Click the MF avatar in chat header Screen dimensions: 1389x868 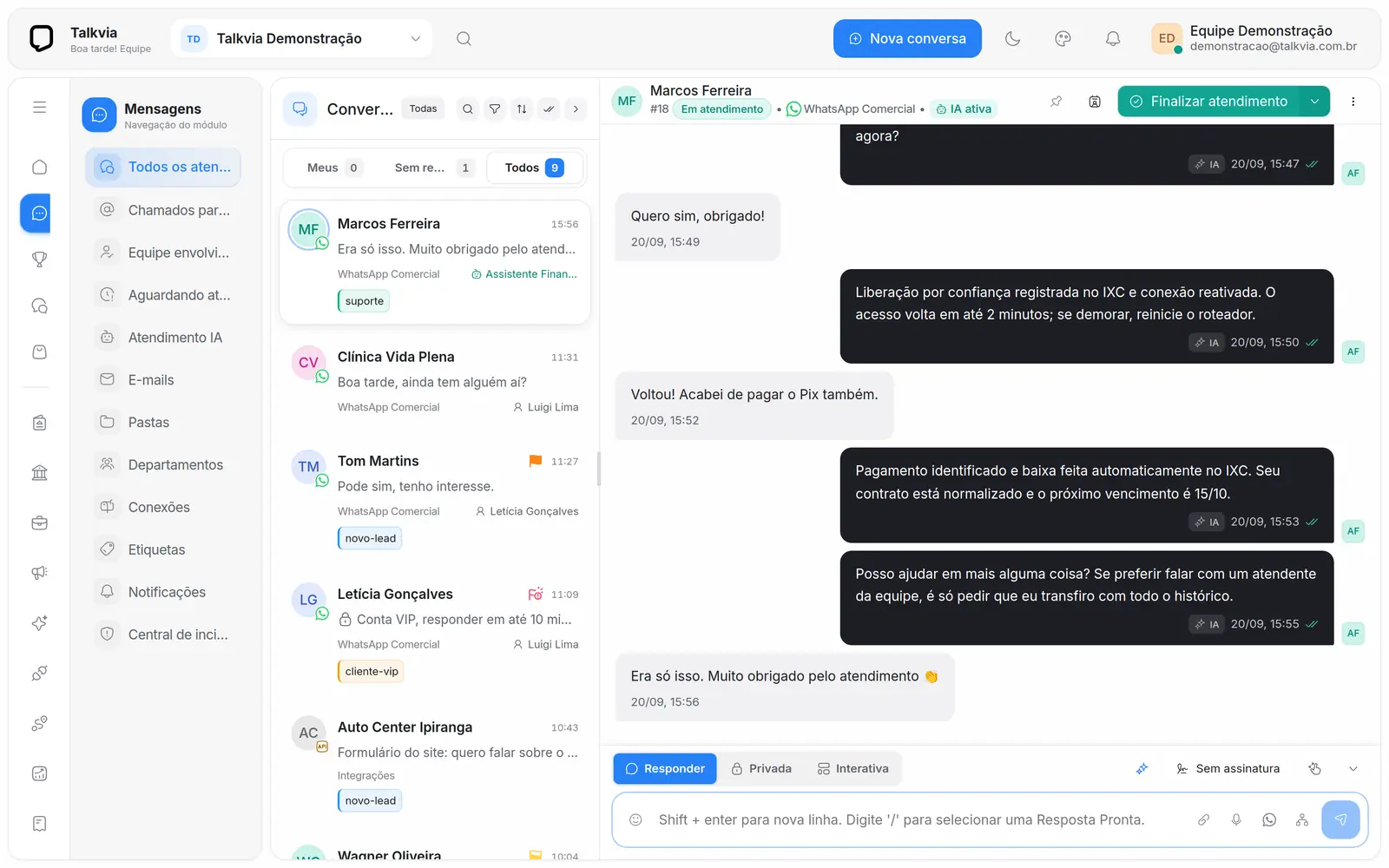tap(627, 102)
